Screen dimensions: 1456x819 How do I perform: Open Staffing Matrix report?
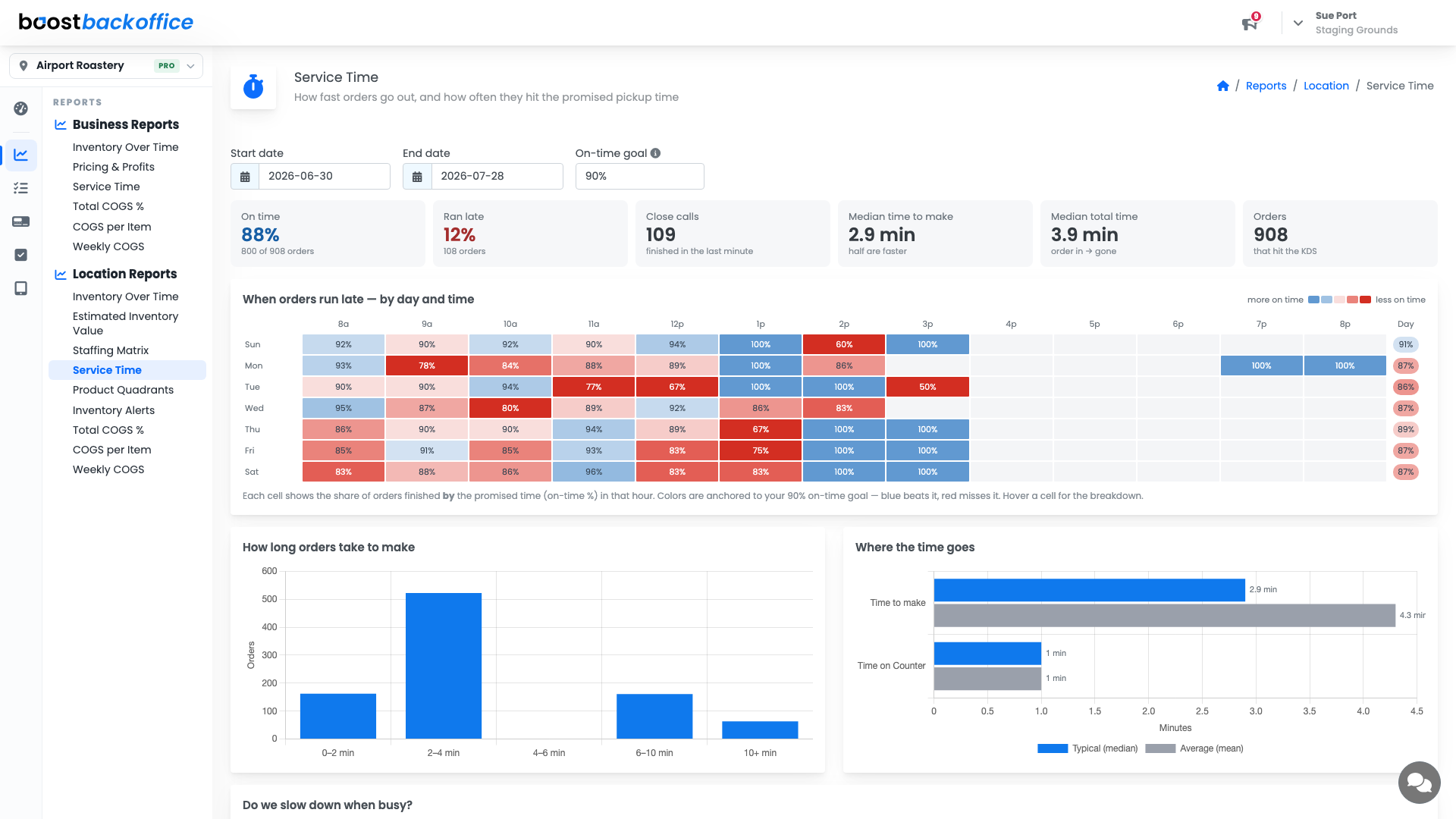point(111,351)
